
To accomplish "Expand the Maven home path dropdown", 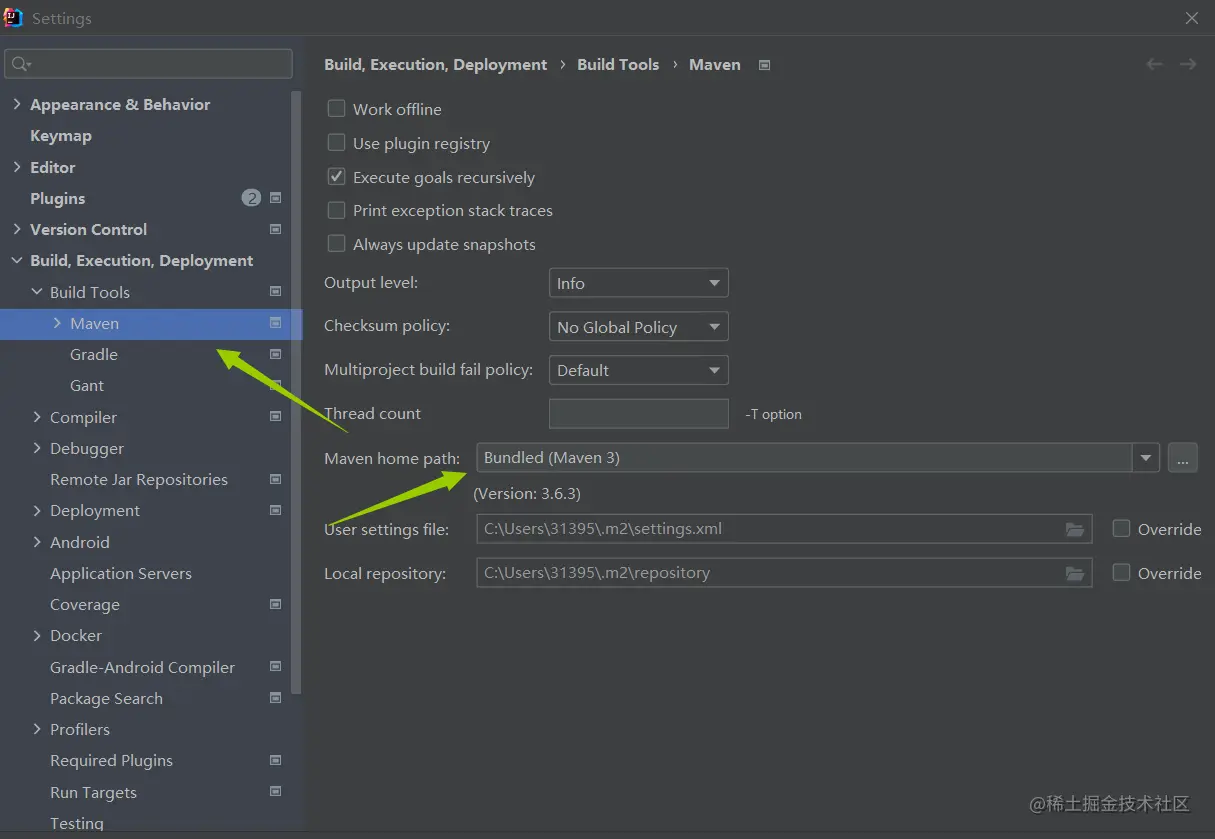I will pos(1146,458).
